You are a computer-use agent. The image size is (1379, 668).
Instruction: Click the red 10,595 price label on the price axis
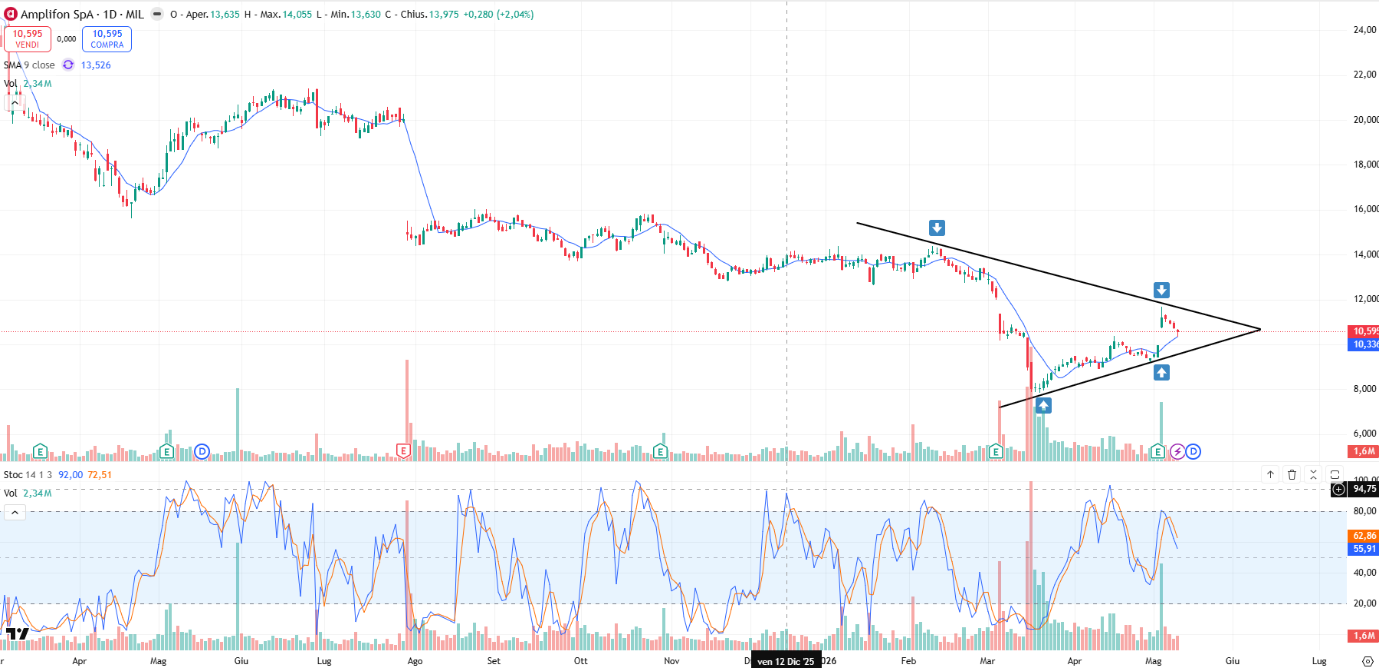tap(1364, 331)
